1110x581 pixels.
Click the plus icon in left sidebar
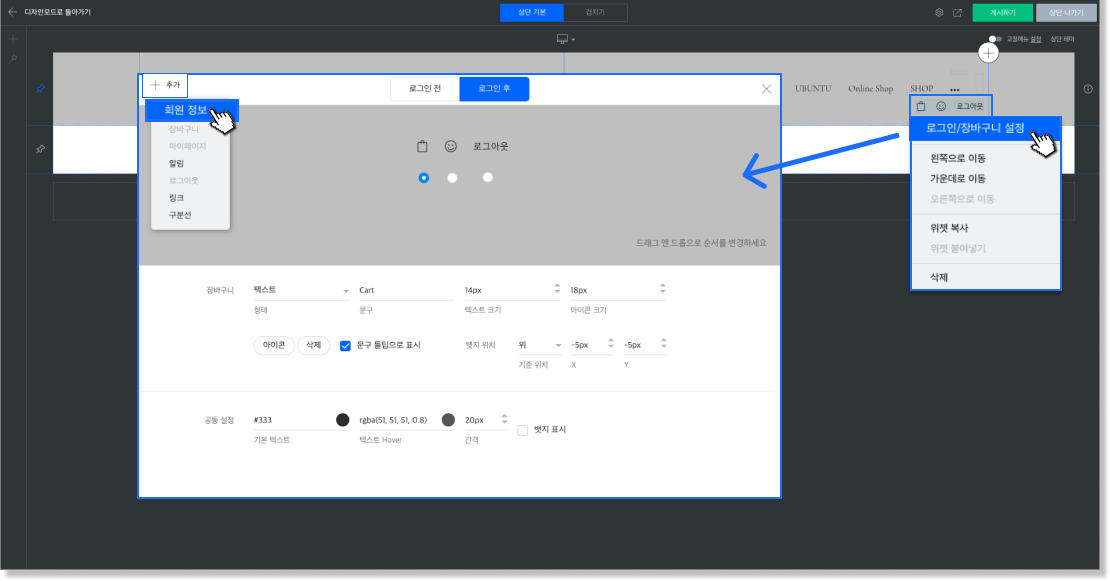tap(13, 39)
